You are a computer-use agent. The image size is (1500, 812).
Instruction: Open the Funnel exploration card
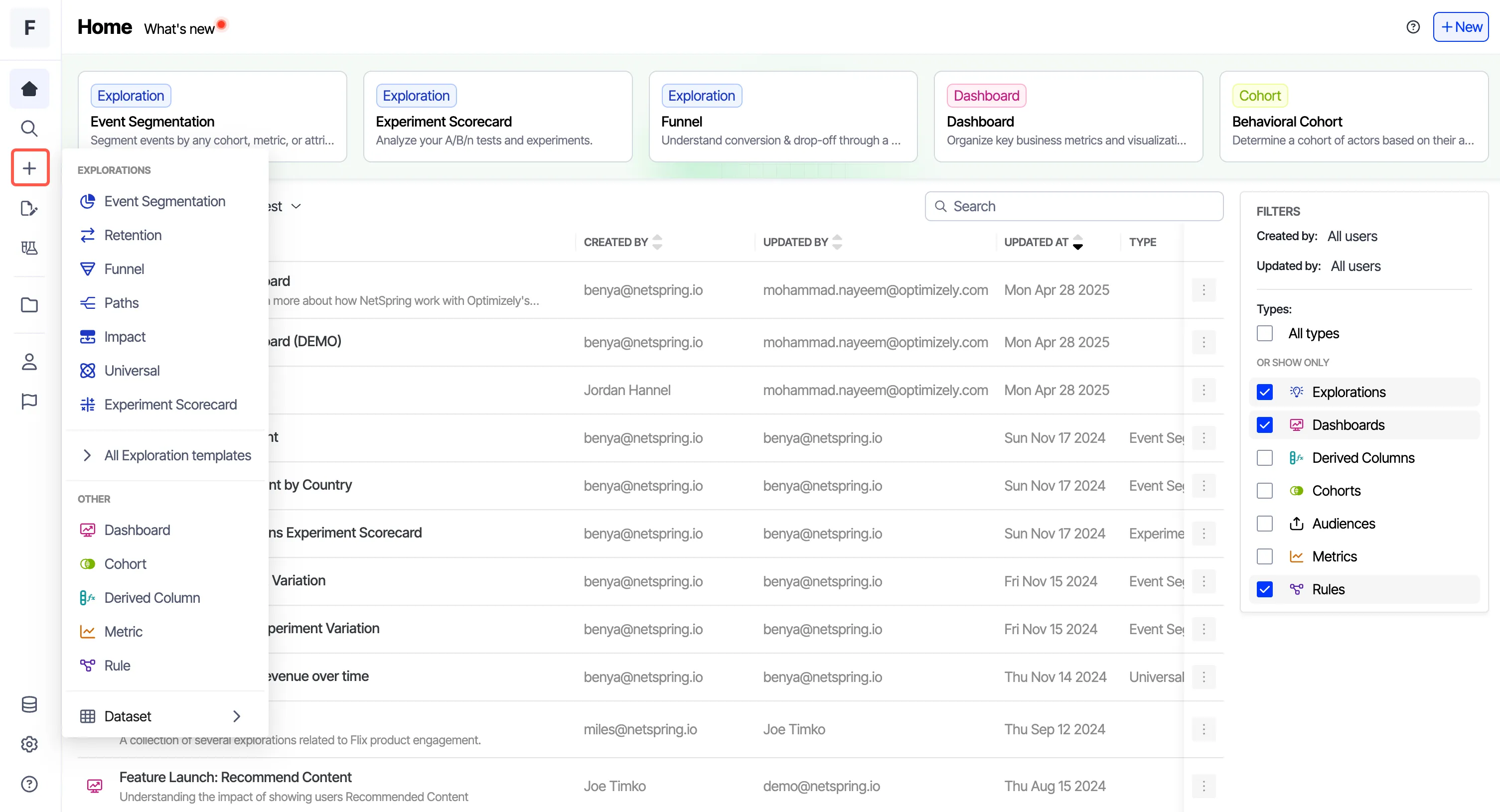[783, 117]
